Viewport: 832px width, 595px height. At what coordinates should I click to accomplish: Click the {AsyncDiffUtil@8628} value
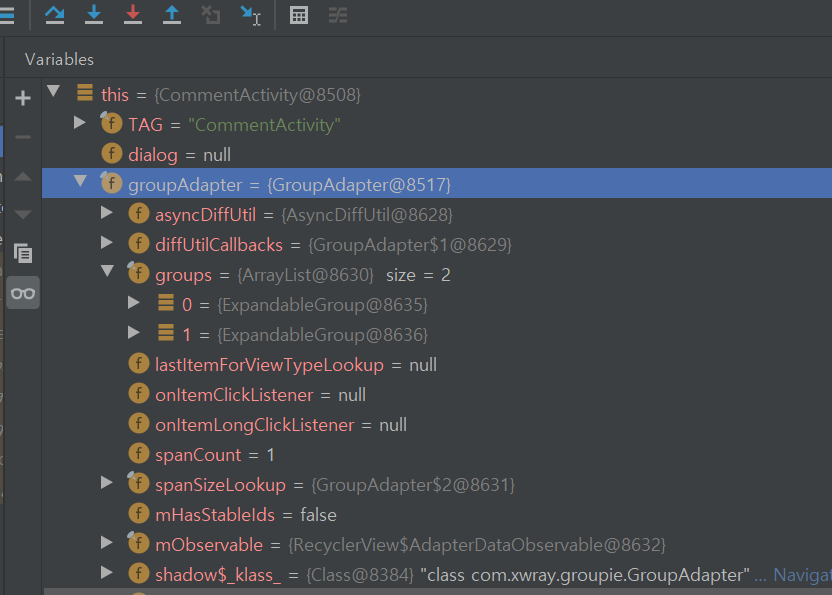click(367, 215)
